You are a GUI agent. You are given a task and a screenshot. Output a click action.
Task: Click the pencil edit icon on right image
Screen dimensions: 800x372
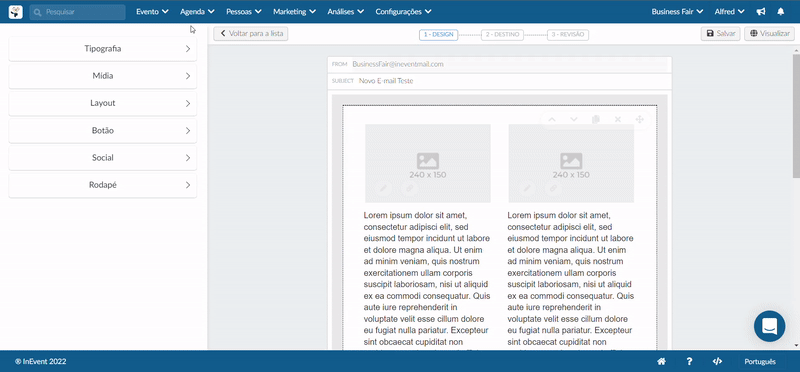point(527,188)
